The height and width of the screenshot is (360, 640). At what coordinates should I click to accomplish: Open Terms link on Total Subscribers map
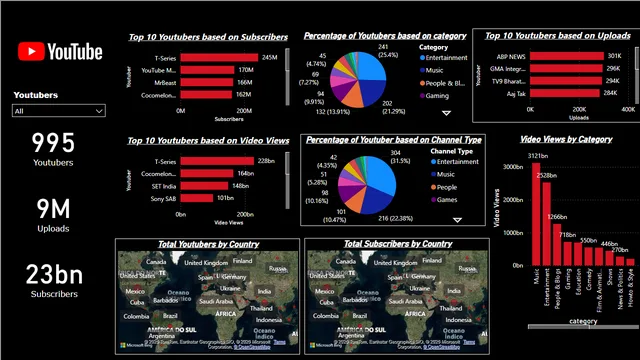[x=469, y=342]
